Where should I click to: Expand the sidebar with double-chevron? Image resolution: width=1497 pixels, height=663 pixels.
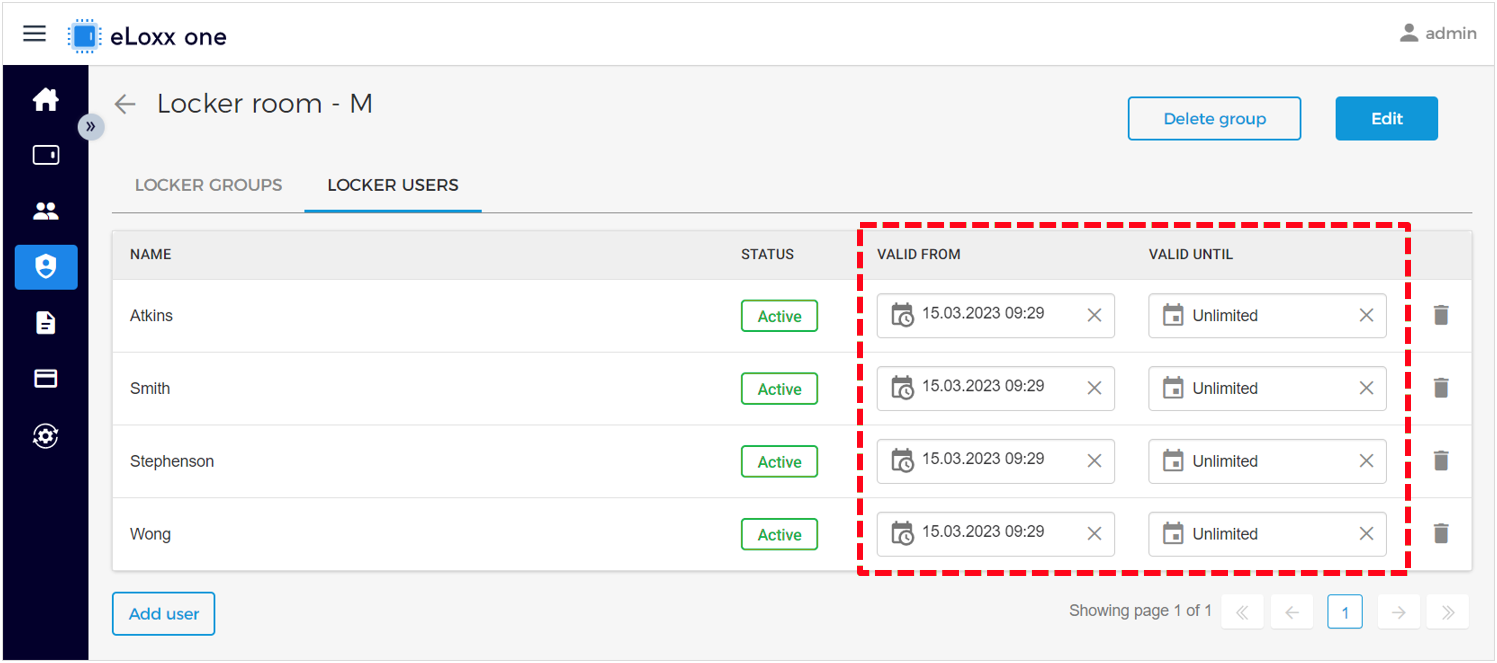[x=91, y=126]
